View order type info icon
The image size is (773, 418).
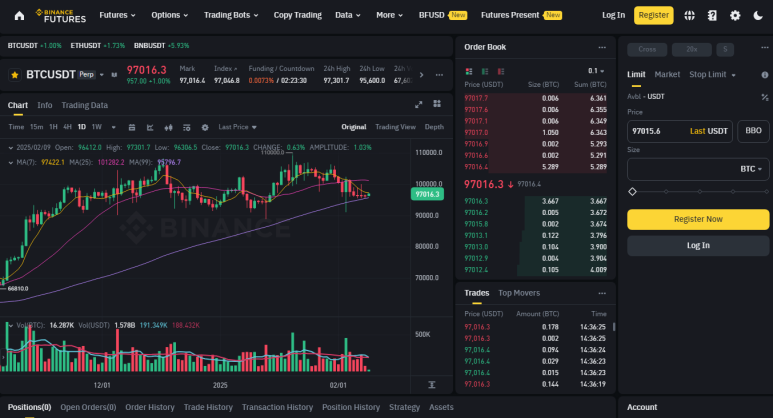[765, 75]
